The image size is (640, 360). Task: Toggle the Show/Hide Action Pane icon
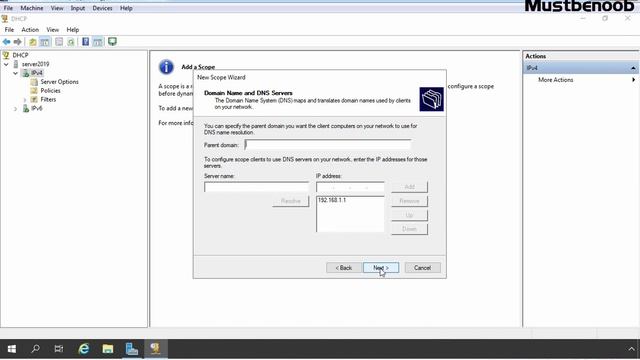98,42
